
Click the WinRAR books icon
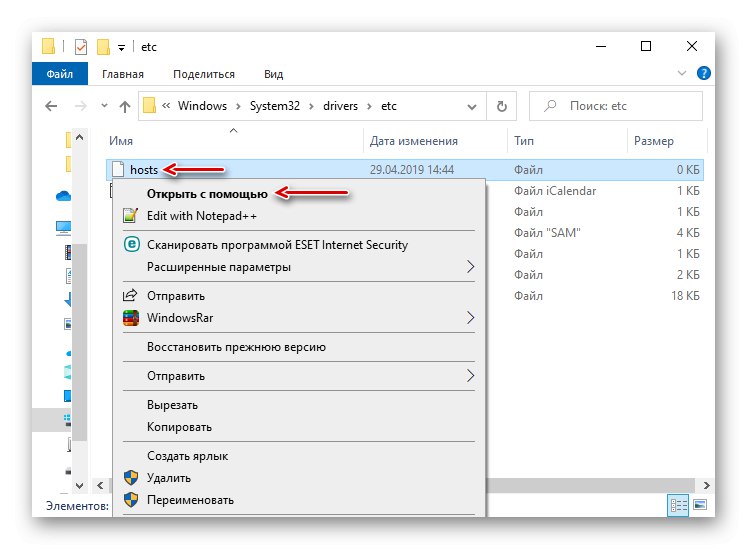click(x=131, y=318)
